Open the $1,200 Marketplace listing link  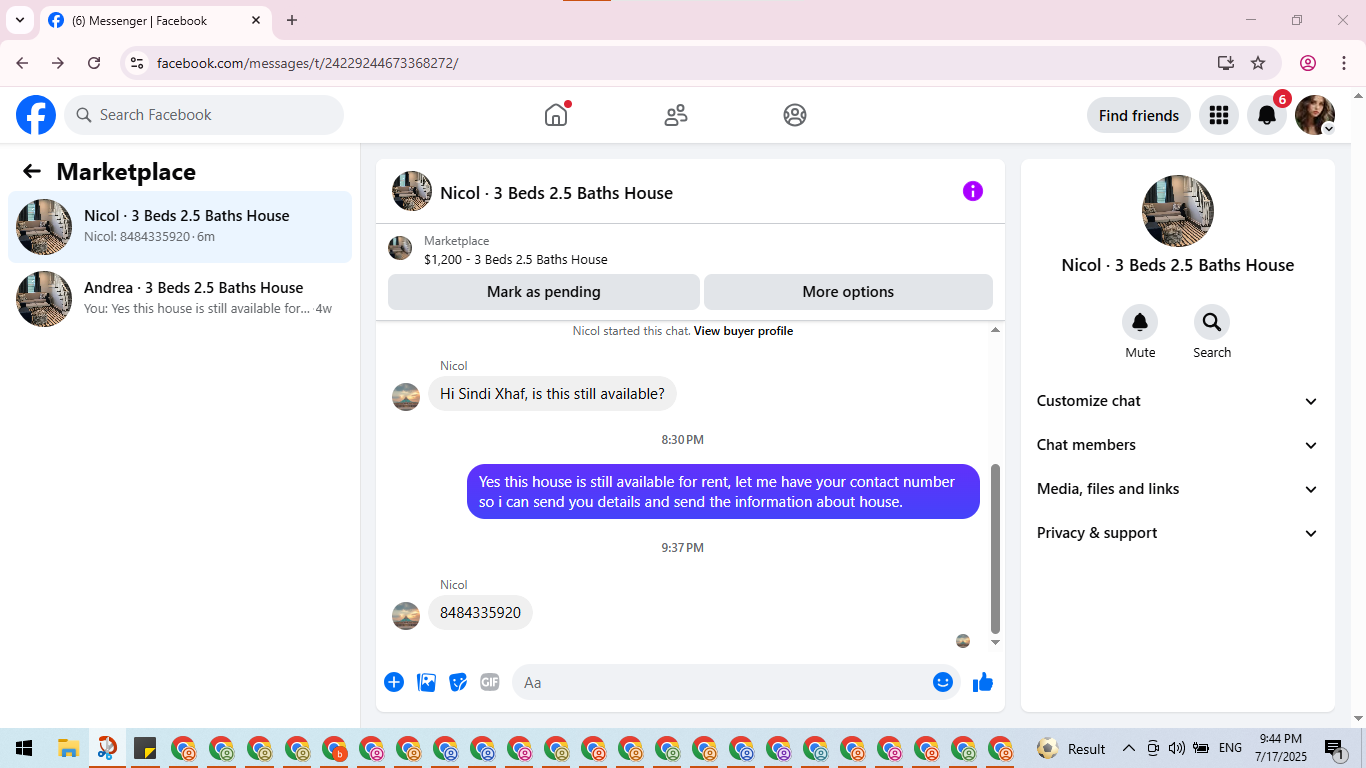point(516,259)
